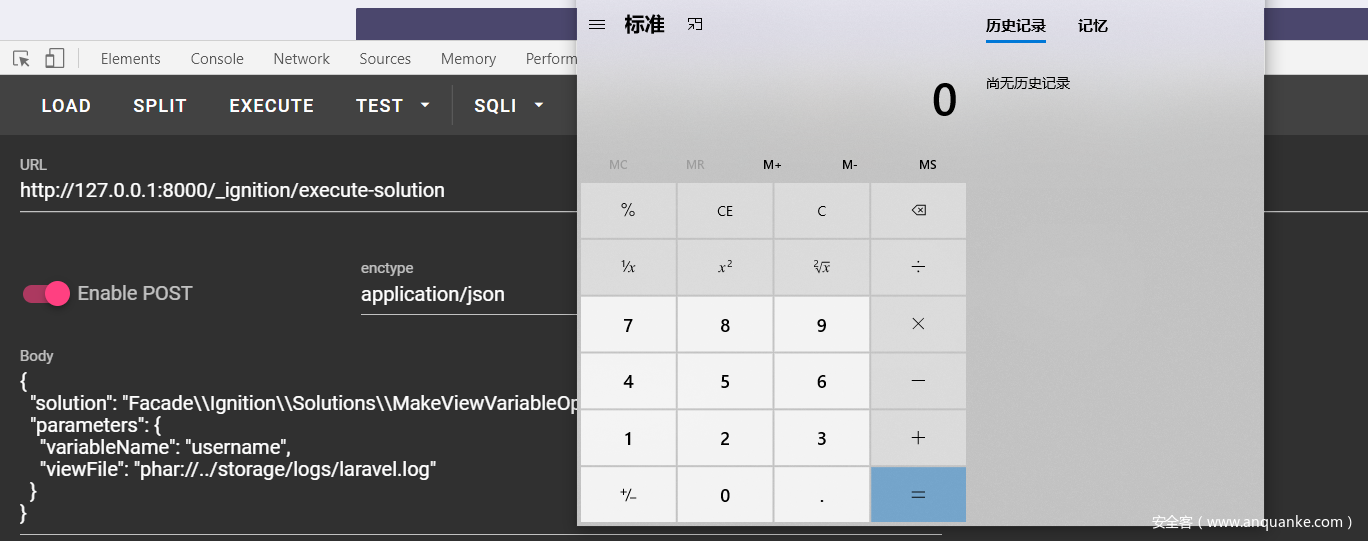Expand the TEST dropdown menu
Image resolution: width=1368 pixels, height=541 pixels.
click(x=393, y=106)
